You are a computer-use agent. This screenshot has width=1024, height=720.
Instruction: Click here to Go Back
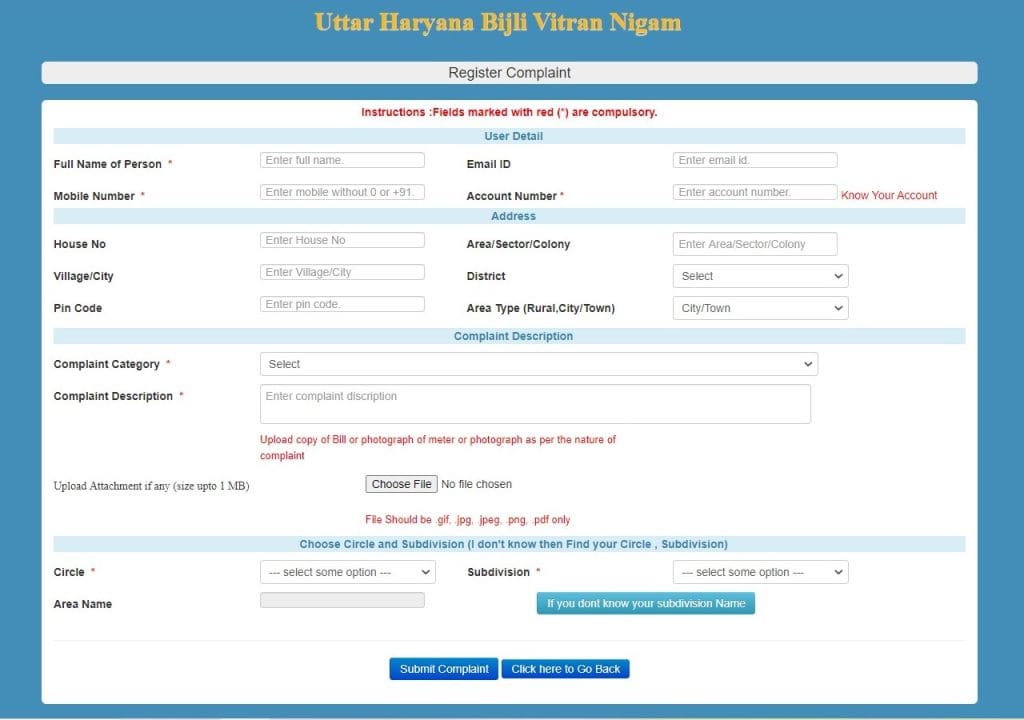565,668
